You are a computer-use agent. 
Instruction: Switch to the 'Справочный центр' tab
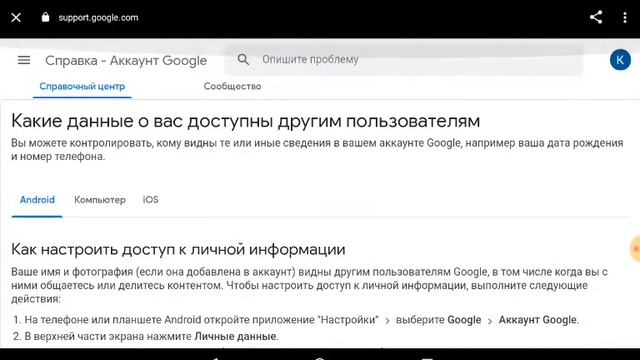pyautogui.click(x=82, y=87)
